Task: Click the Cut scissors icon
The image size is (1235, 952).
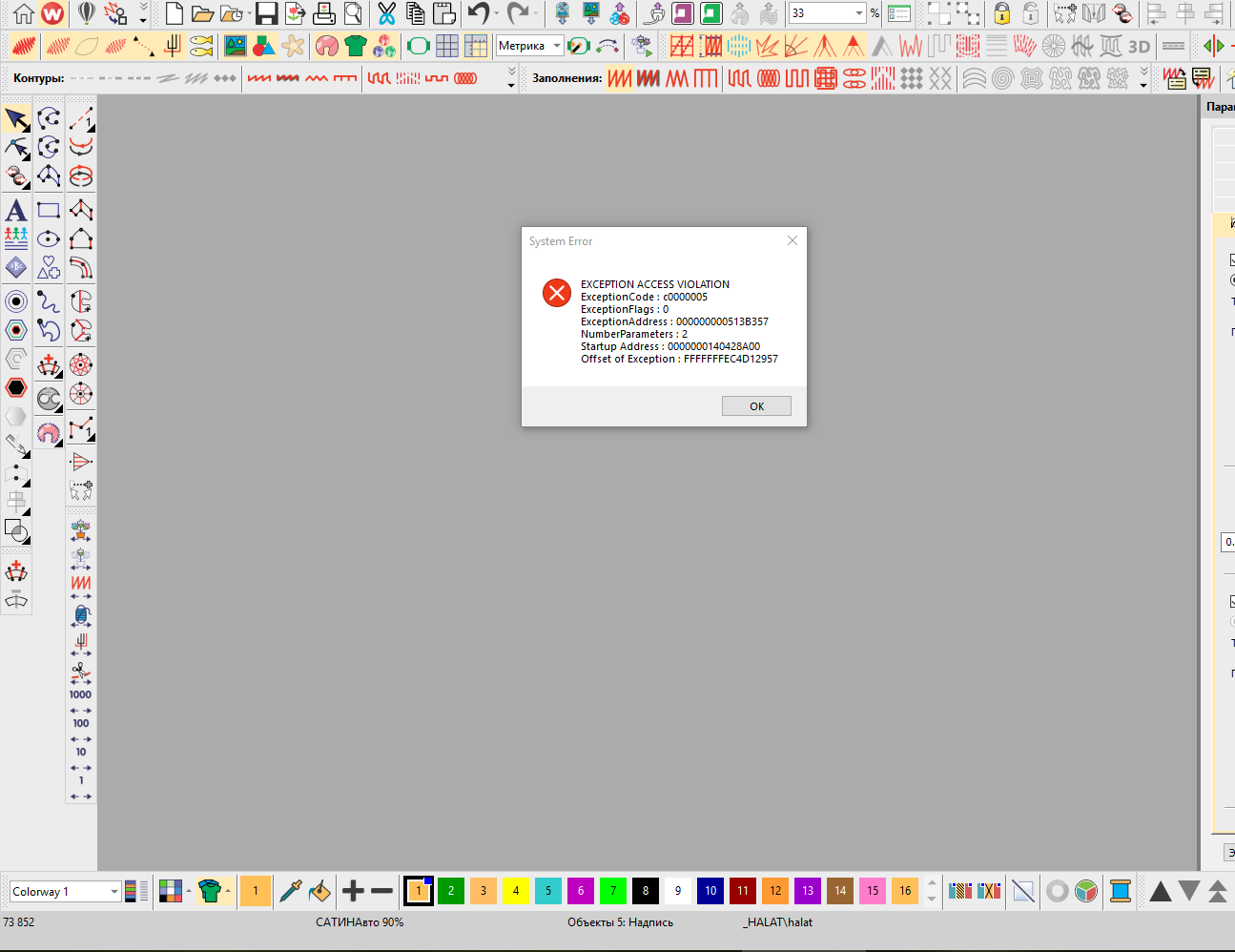Action: [x=386, y=13]
